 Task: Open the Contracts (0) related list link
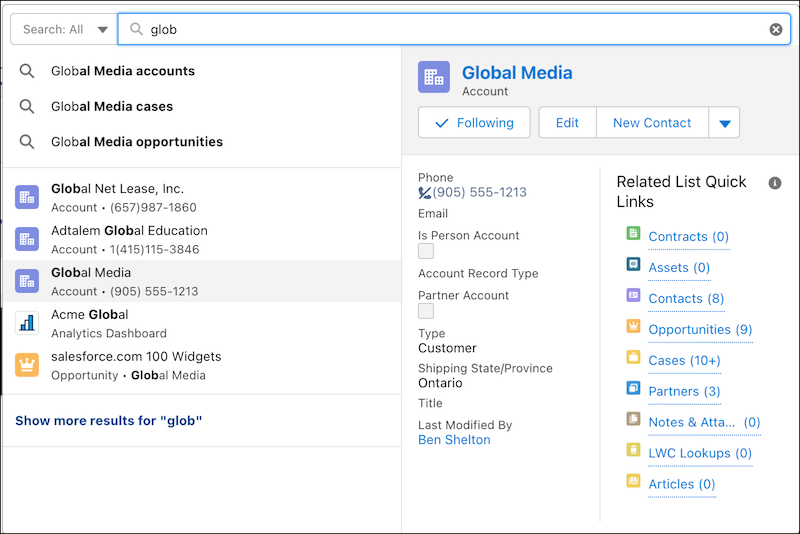[x=688, y=237]
